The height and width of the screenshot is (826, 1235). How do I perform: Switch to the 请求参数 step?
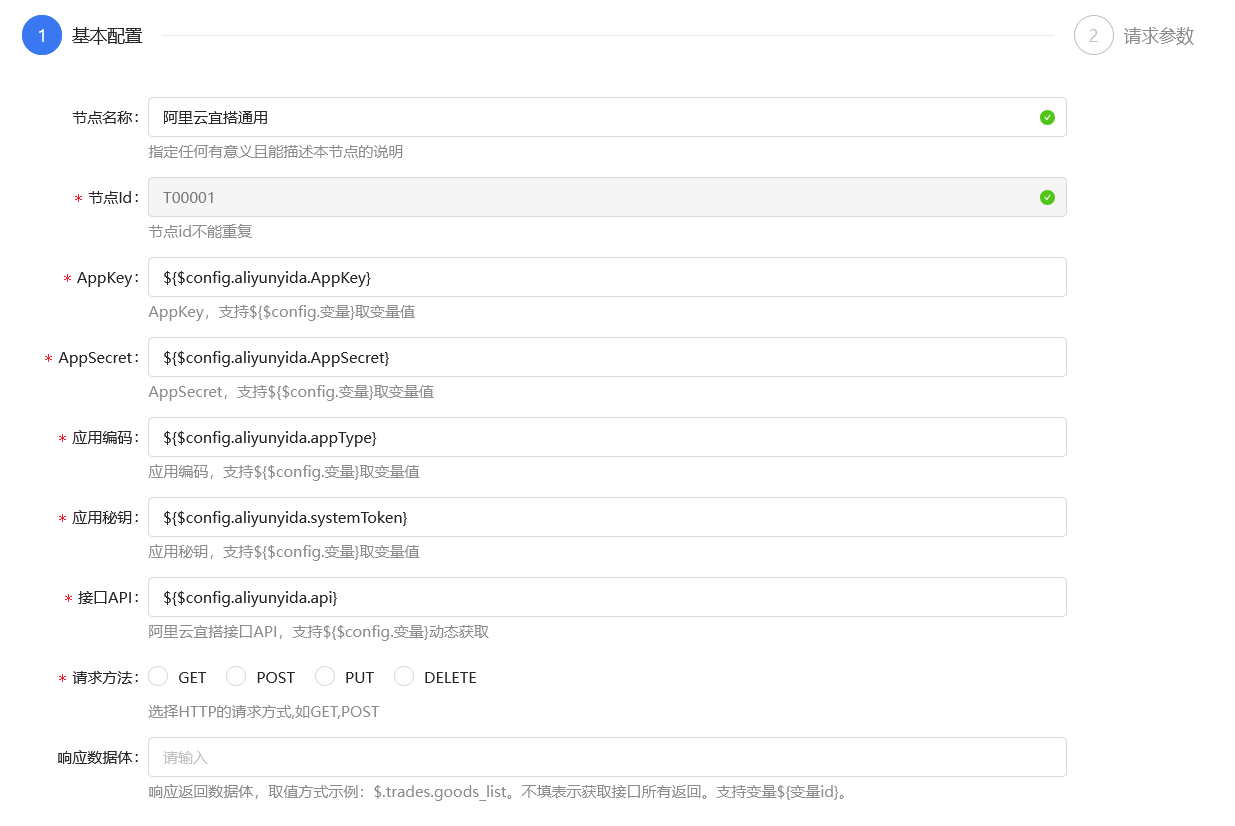pyautogui.click(x=1158, y=36)
